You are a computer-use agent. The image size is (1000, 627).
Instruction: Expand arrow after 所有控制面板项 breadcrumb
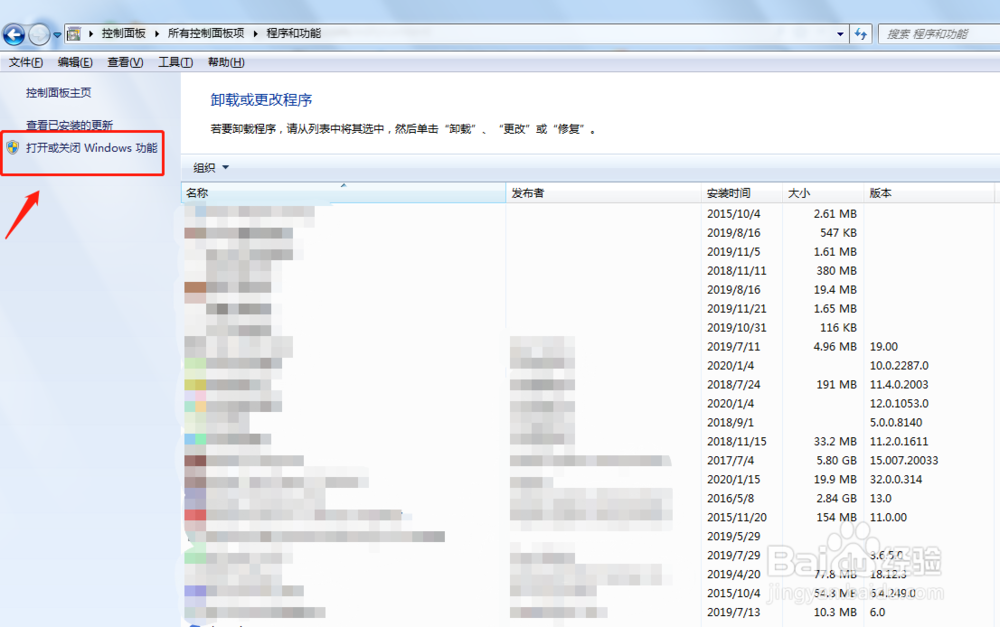[255, 34]
